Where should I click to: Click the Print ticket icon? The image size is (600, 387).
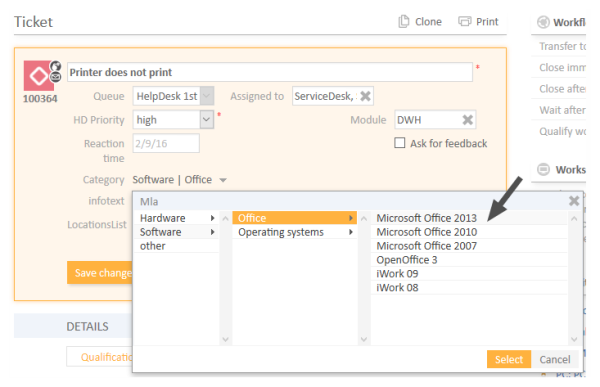[x=465, y=21]
